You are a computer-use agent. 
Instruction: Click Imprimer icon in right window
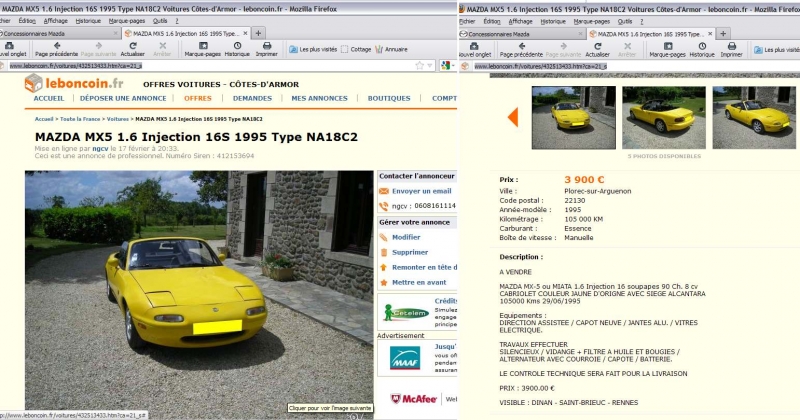pyautogui.click(x=732, y=46)
